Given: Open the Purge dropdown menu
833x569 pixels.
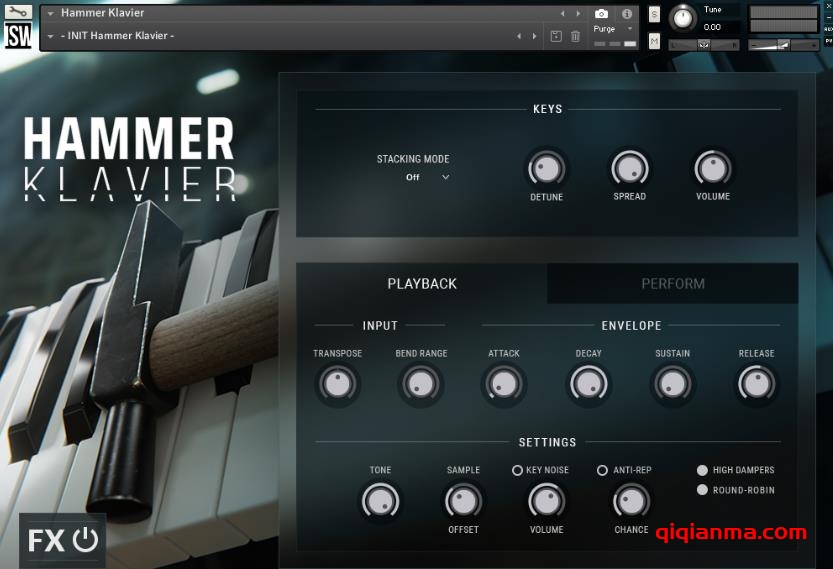Looking at the screenshot, I should (x=614, y=29).
